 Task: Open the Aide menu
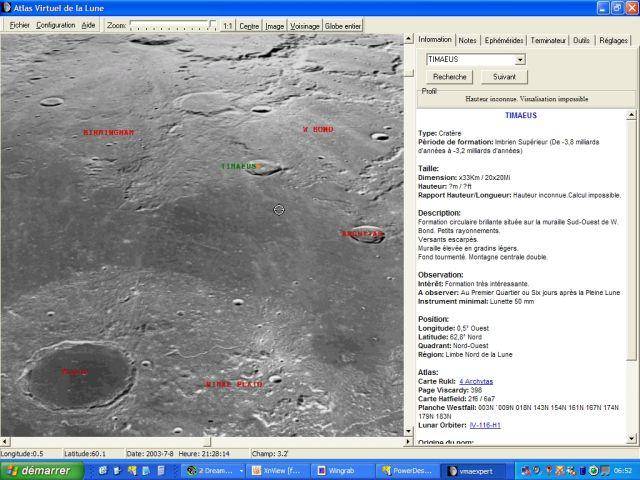click(x=88, y=25)
